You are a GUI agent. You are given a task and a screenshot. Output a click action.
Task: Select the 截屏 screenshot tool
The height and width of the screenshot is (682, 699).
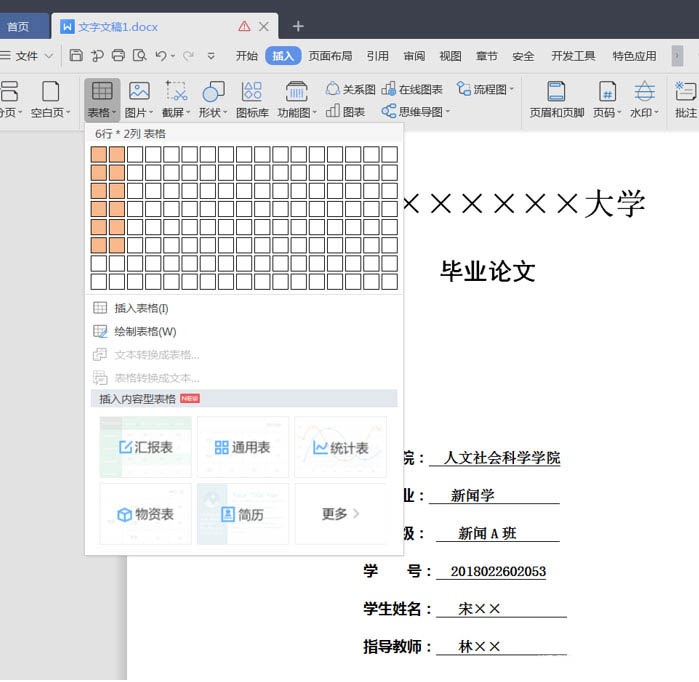pyautogui.click(x=176, y=99)
